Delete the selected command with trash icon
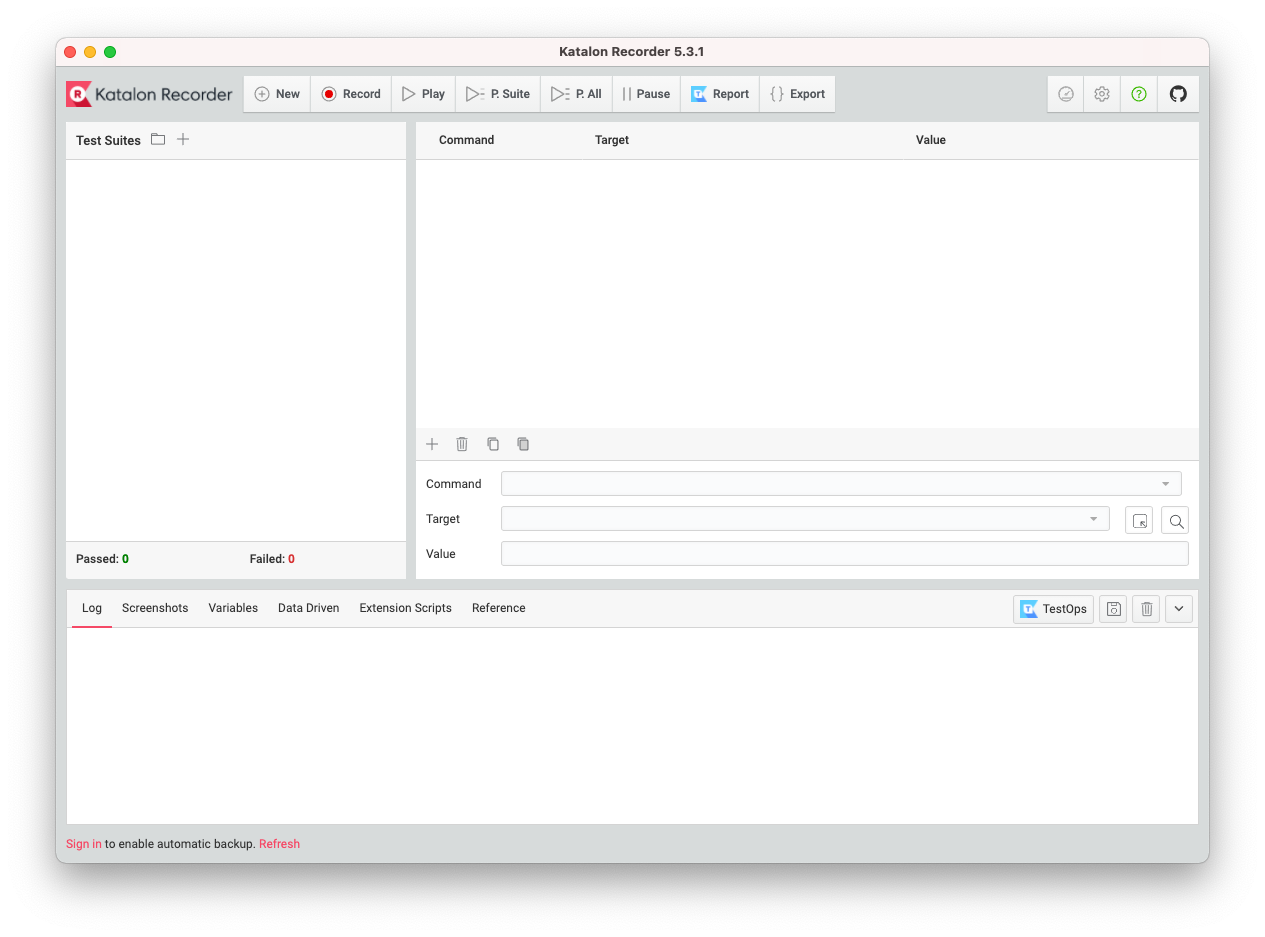Viewport: 1265px width, 937px height. (x=462, y=444)
